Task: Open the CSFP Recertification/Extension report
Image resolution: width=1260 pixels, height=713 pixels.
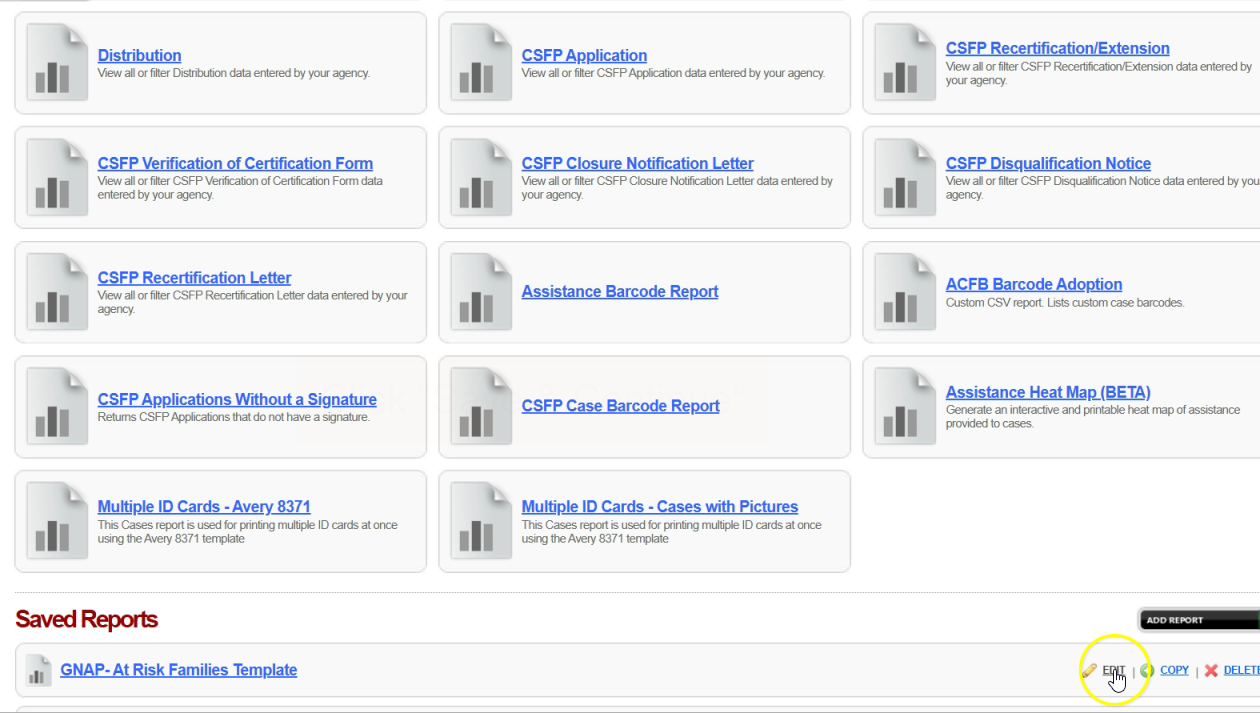Action: coord(1057,48)
